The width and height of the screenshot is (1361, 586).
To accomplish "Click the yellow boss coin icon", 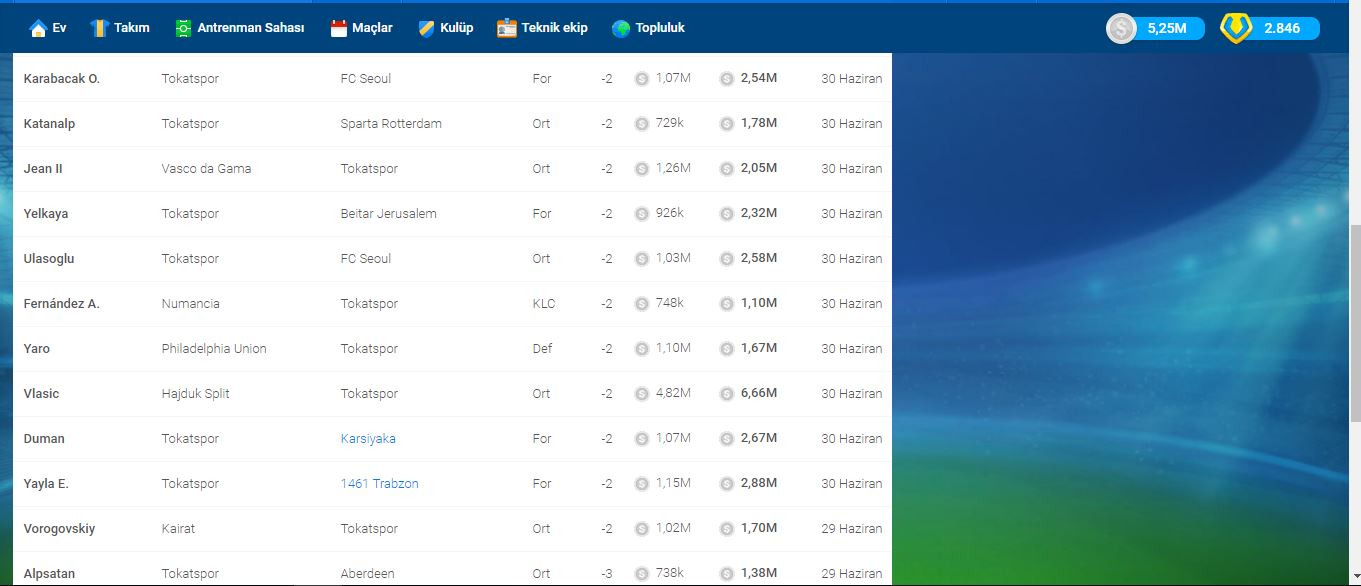I will point(1236,28).
